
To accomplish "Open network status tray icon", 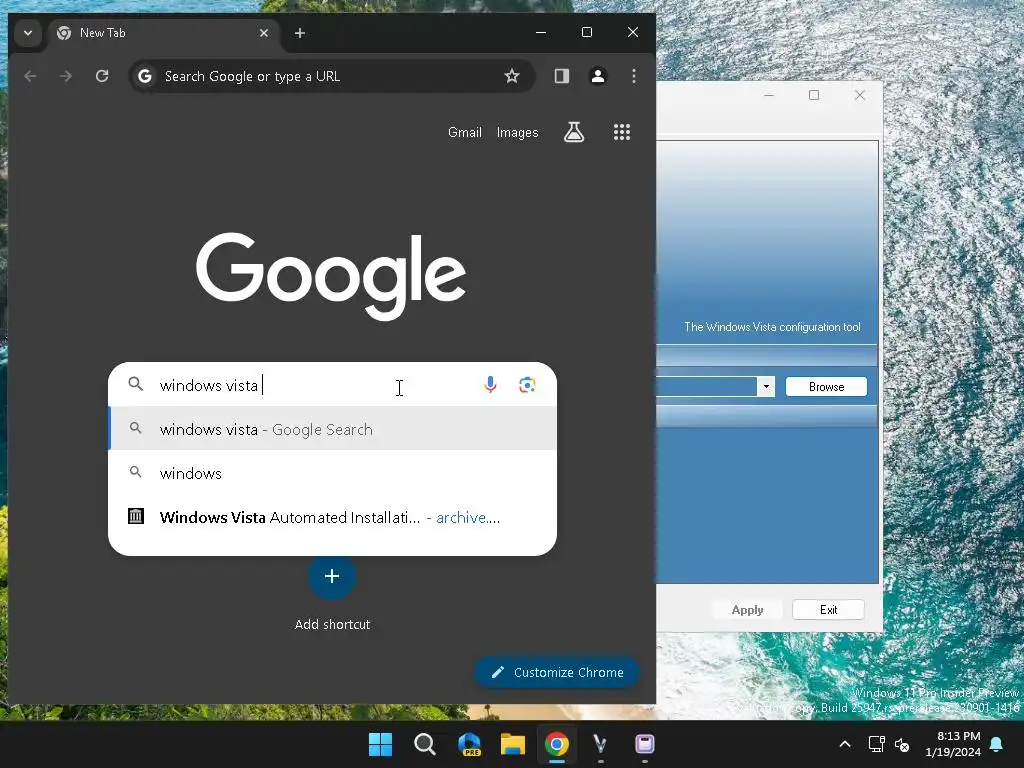I will [876, 744].
